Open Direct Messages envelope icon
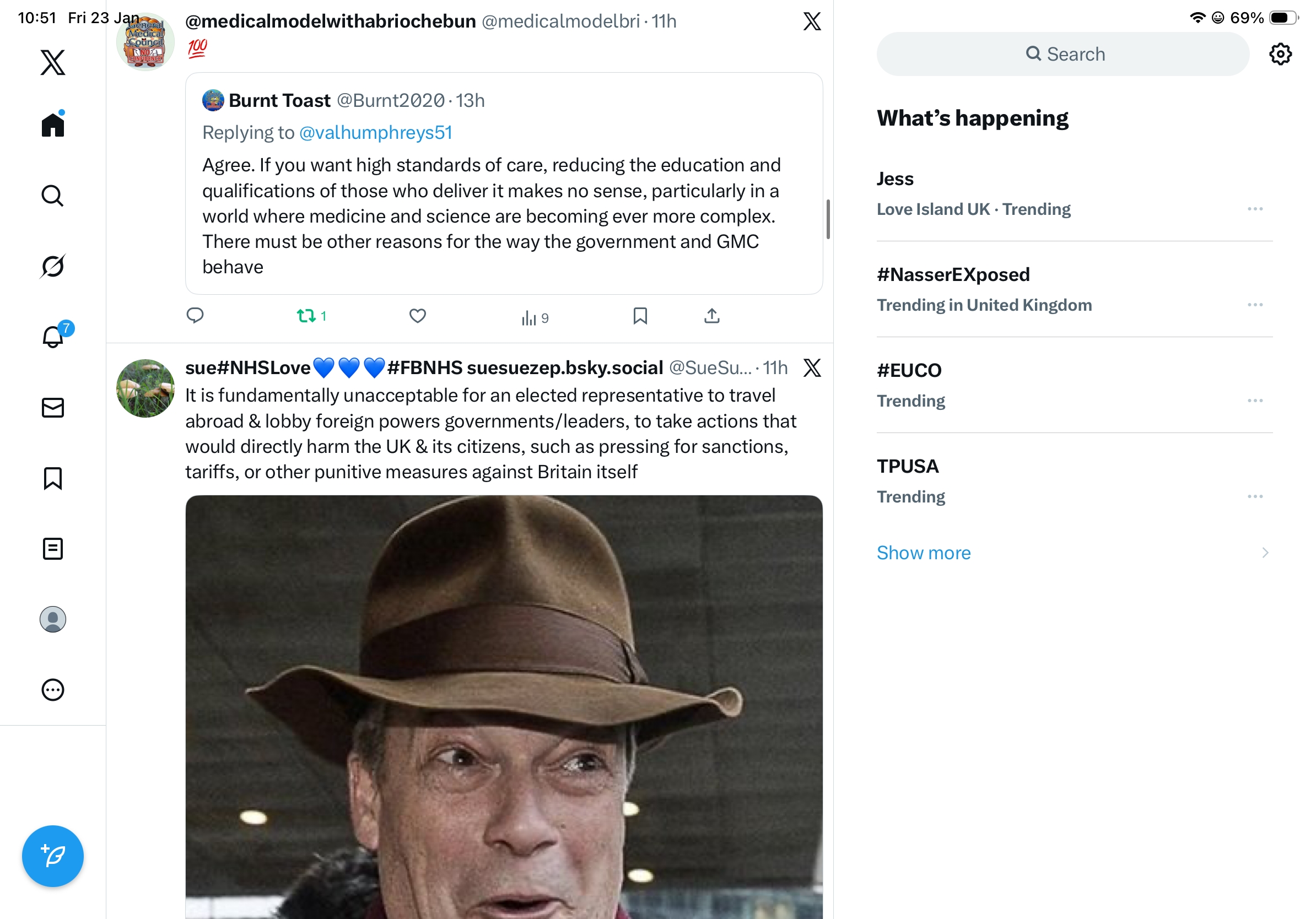This screenshot has height=919, width=1316. tap(53, 407)
